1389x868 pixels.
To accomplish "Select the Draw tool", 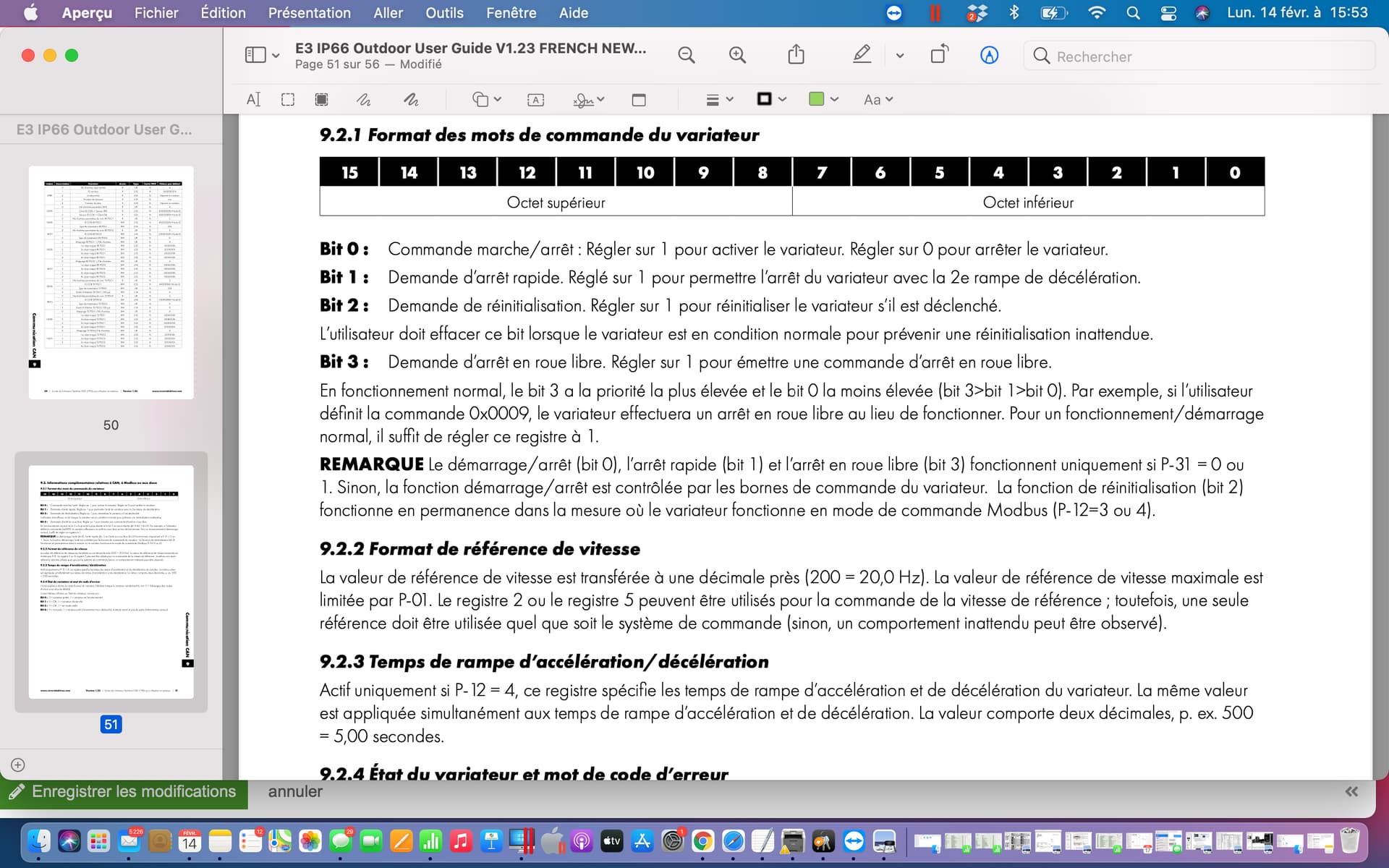I will [x=411, y=100].
